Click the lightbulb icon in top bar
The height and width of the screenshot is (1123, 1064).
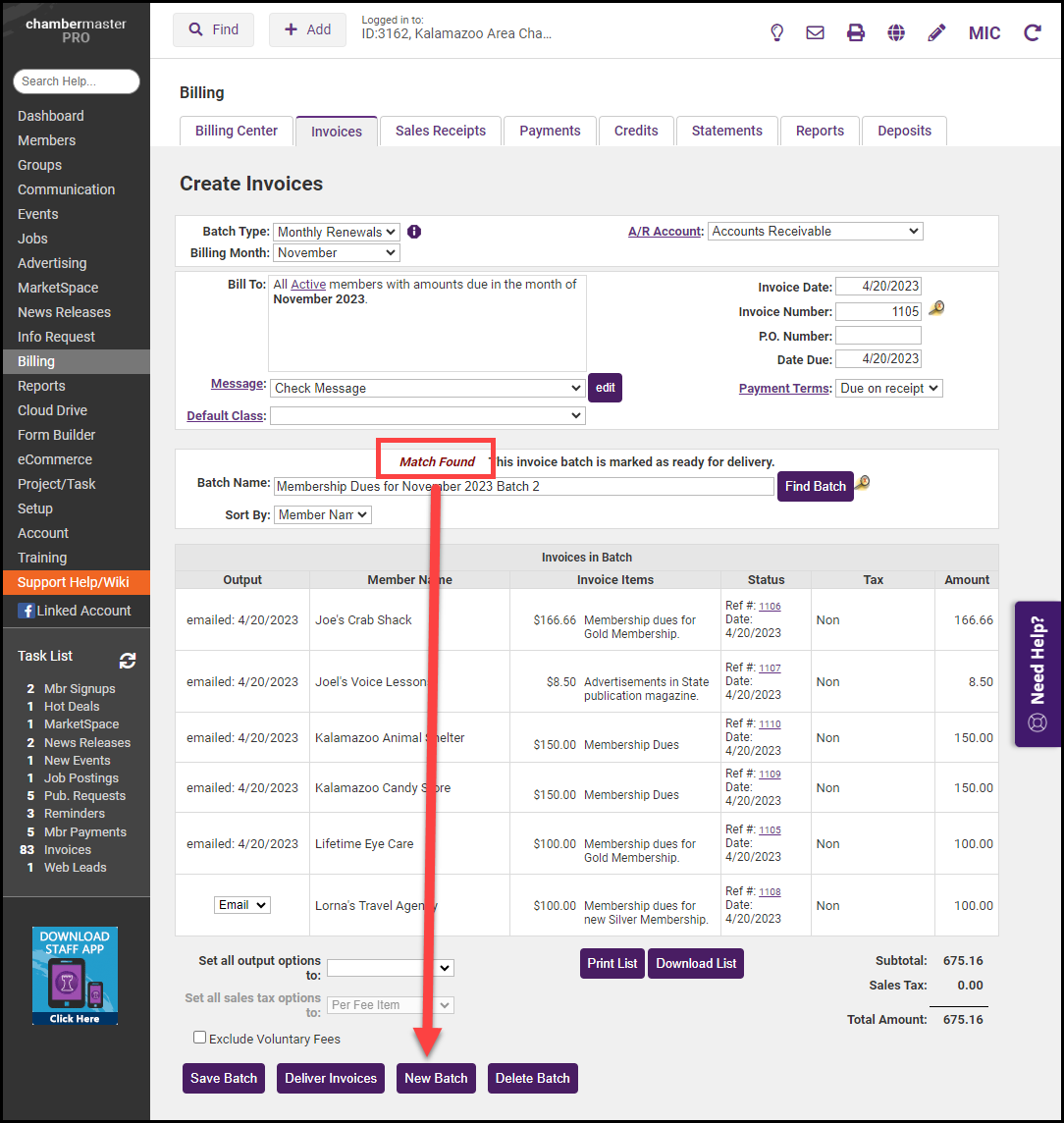click(776, 32)
